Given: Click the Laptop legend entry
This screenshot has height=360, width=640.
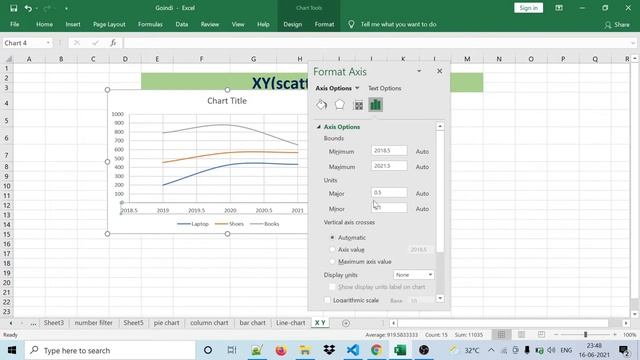Looking at the screenshot, I should [193, 224].
